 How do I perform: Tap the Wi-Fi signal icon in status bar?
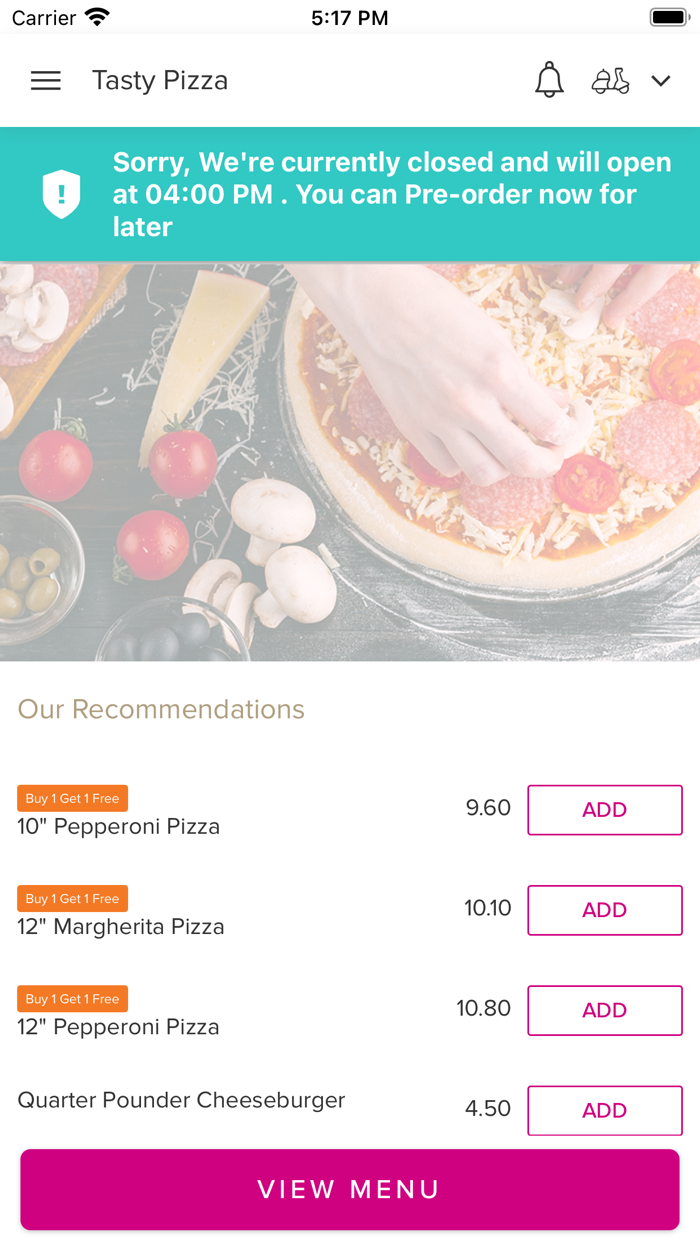(x=96, y=16)
